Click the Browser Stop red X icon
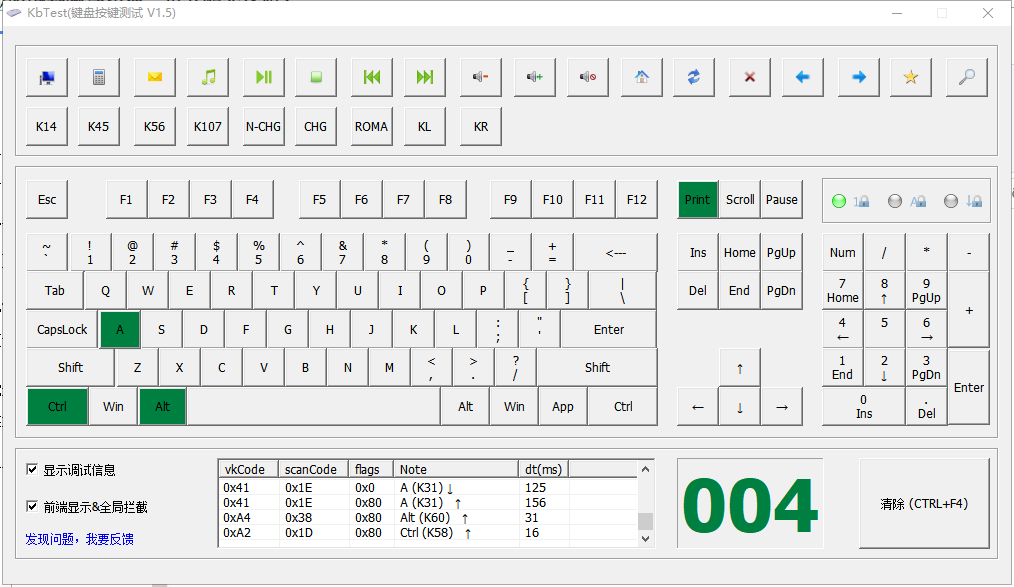Viewport: 1014px width, 587px height. [x=750, y=78]
